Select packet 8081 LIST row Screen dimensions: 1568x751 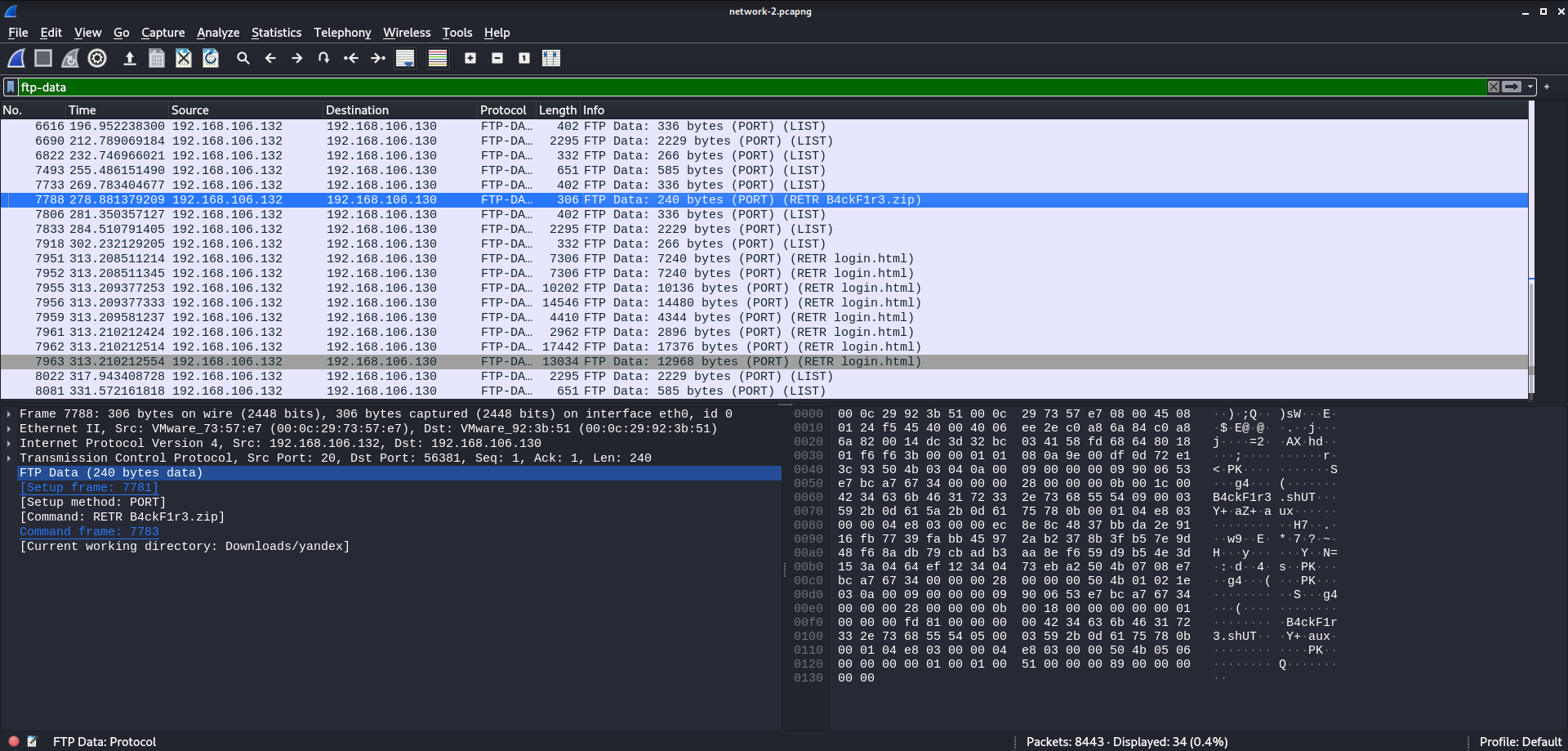(764, 391)
